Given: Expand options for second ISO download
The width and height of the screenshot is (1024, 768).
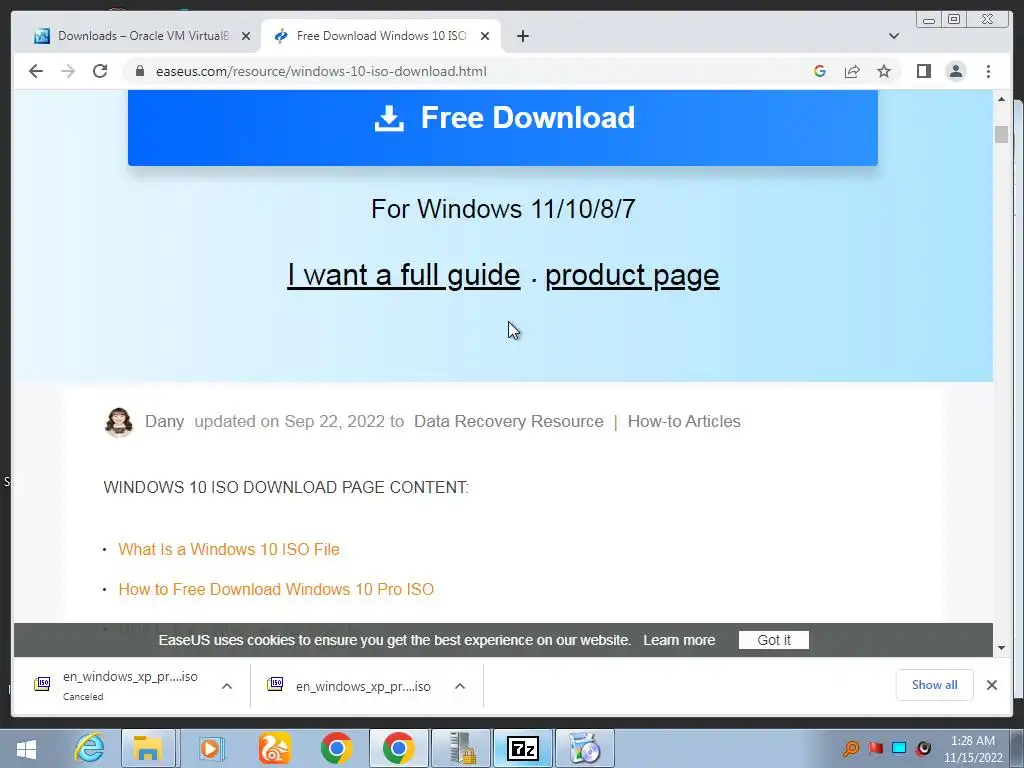Looking at the screenshot, I should [x=460, y=686].
